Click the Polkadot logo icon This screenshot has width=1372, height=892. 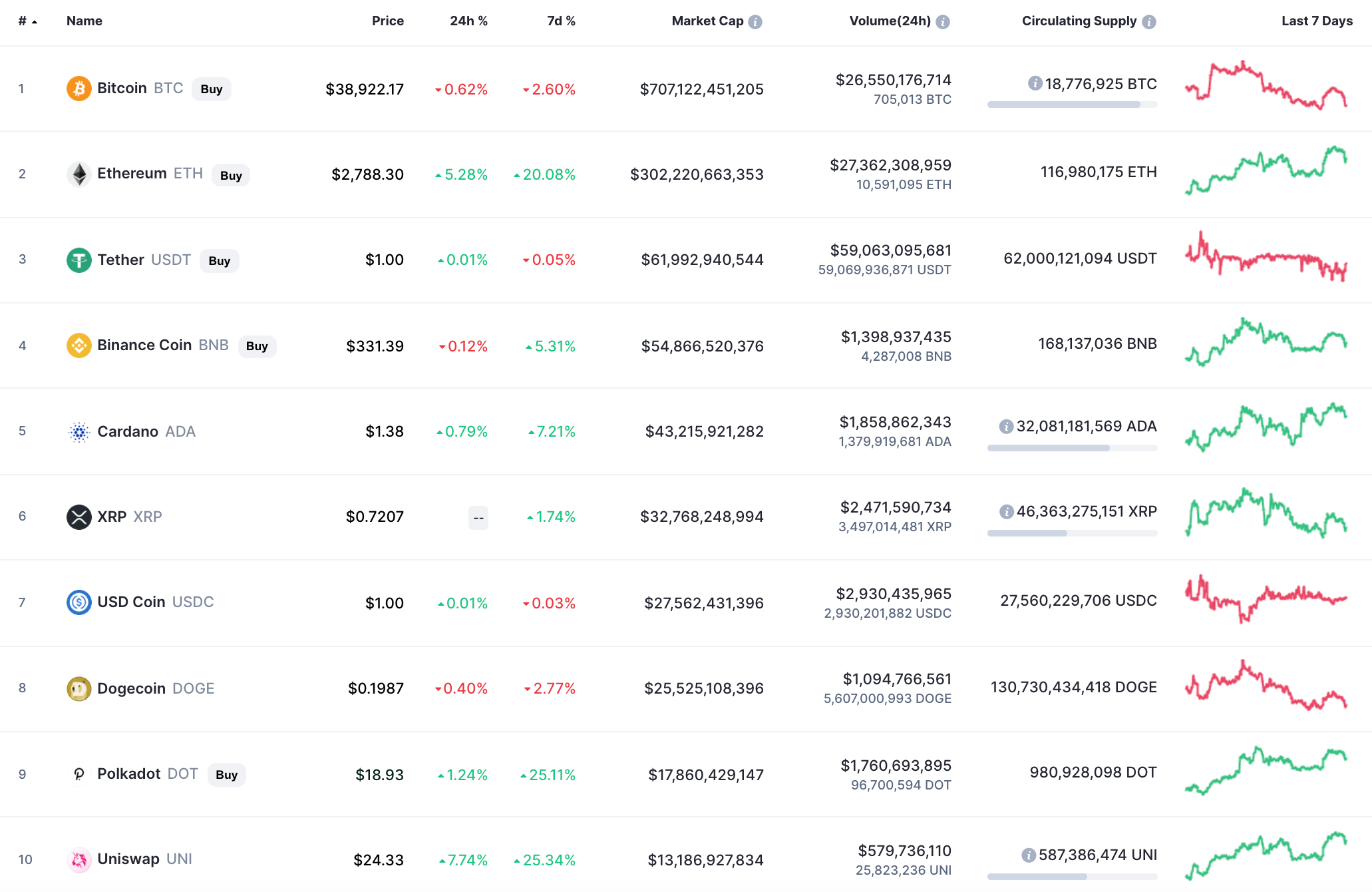tap(79, 774)
